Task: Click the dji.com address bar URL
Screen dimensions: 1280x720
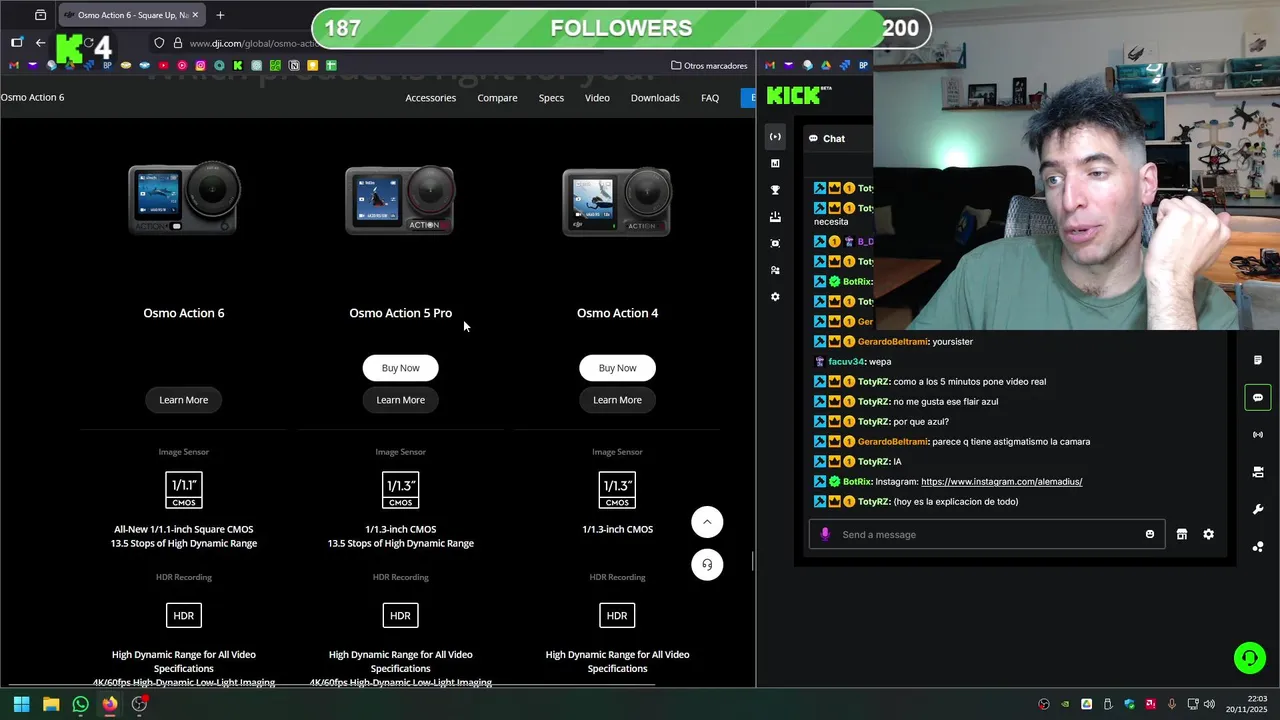Action: tap(253, 43)
